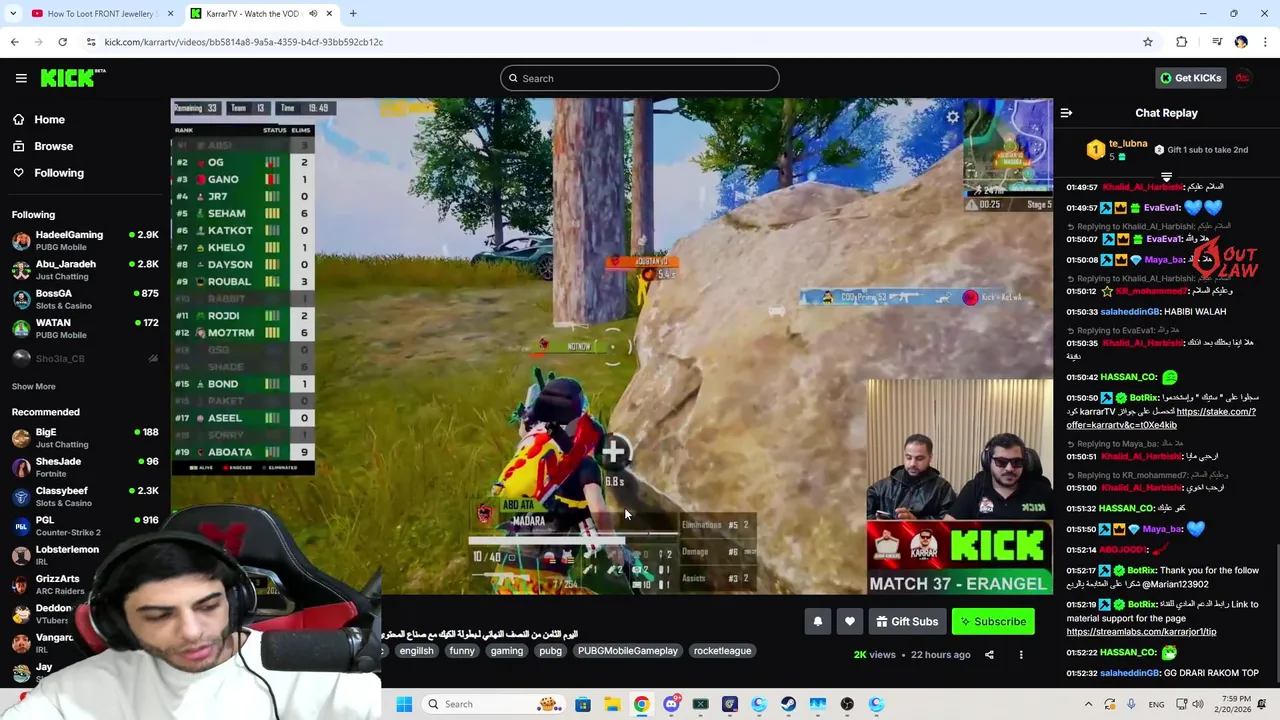This screenshot has width=1280, height=720.
Task: Open a new browser tab with the plus button
Action: (353, 14)
